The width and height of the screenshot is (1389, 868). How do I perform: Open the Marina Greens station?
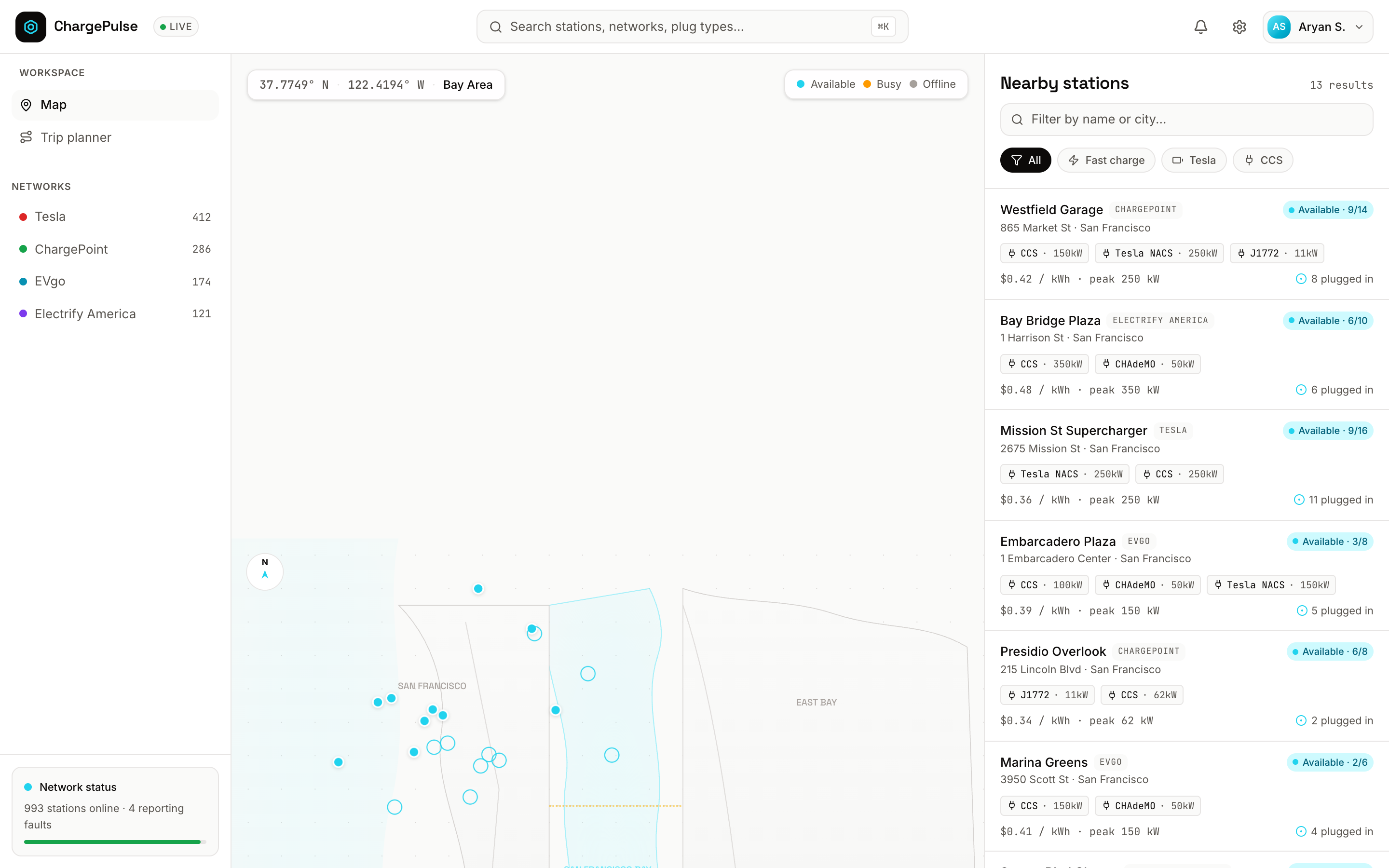coord(1186,797)
